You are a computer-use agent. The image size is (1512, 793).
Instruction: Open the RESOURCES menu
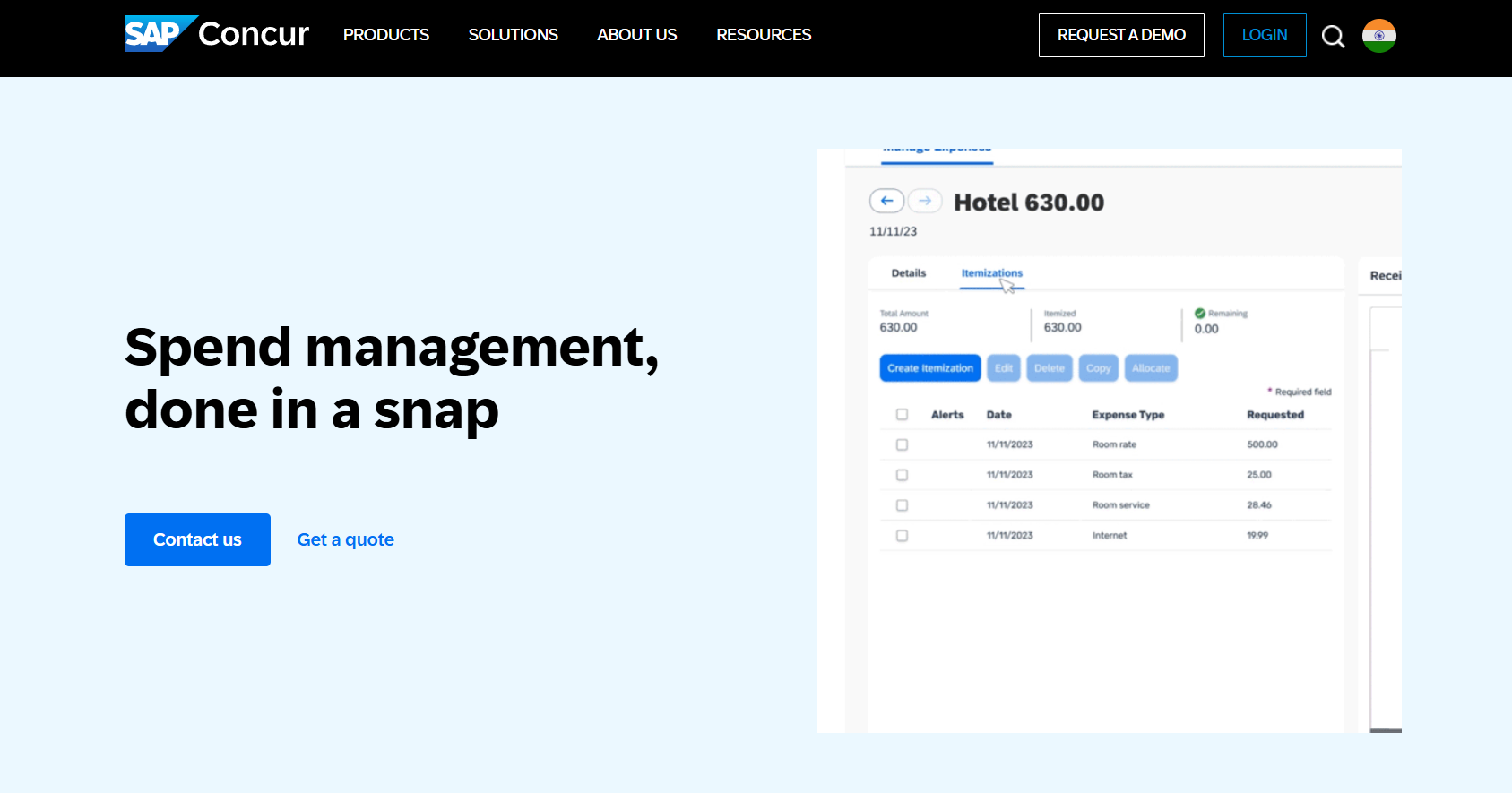pos(764,35)
